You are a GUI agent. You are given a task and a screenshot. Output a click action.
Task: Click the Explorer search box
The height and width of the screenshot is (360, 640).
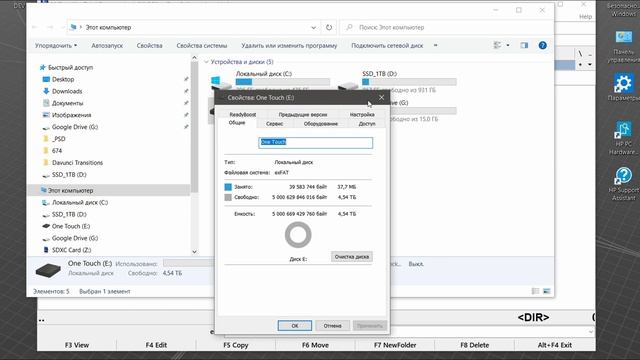coord(447,27)
